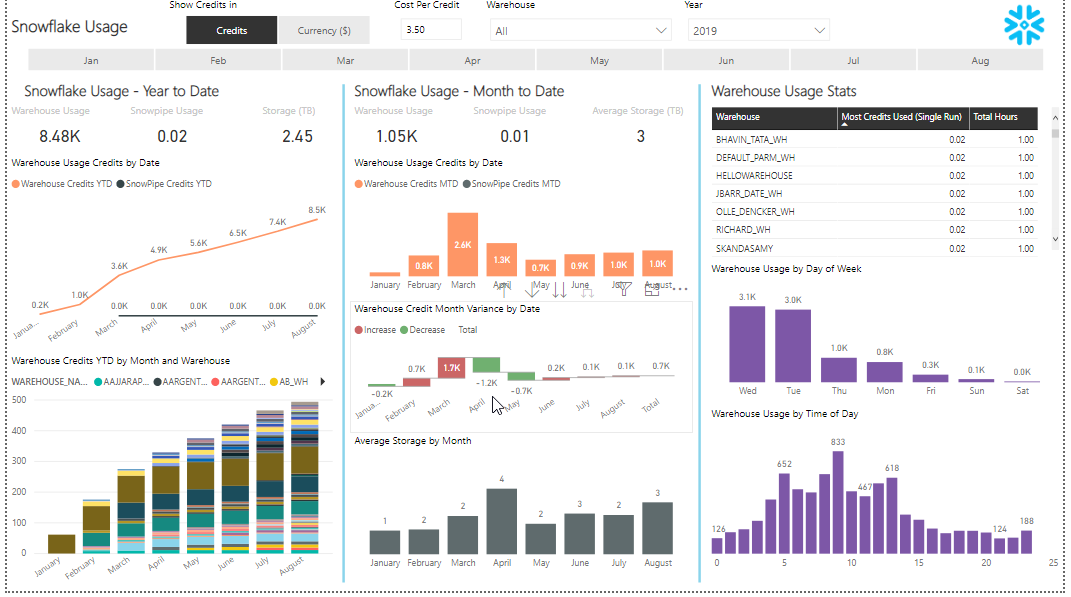Select the JBARR_DATE_WH table row
Viewport: 1071px width, 597px height.
[x=874, y=193]
